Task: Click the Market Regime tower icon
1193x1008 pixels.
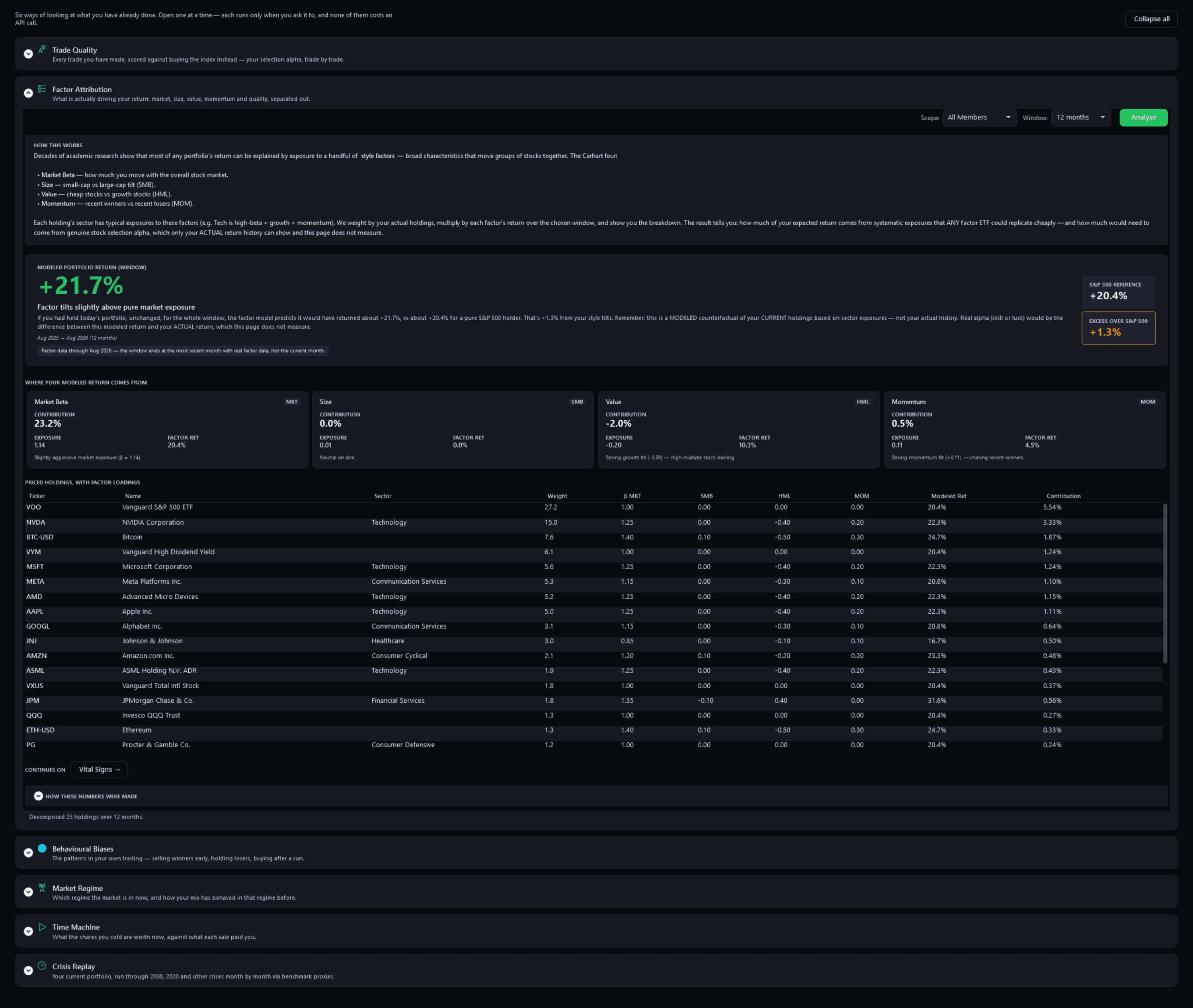Action: [42, 887]
